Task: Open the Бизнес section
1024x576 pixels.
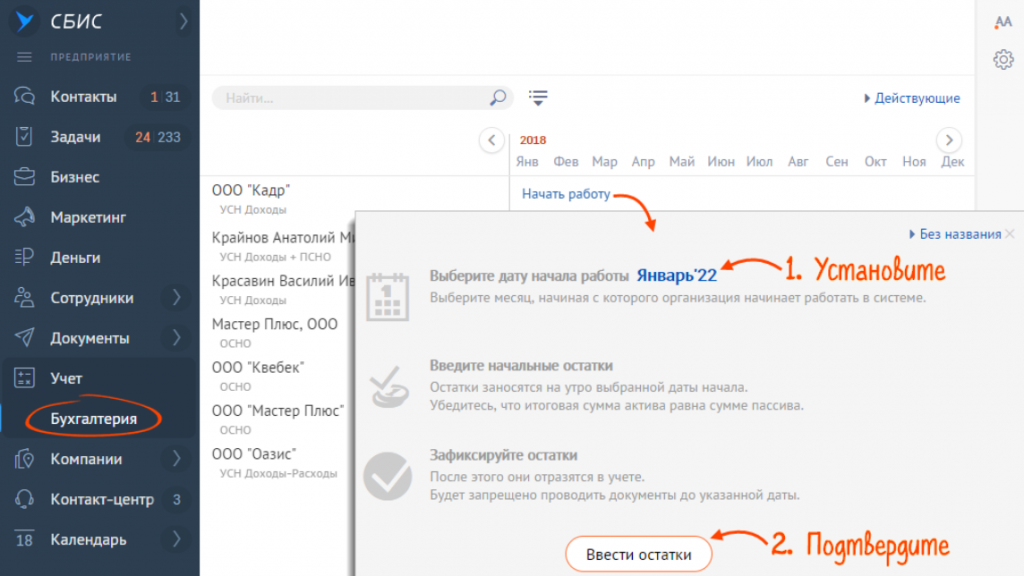Action: point(75,177)
